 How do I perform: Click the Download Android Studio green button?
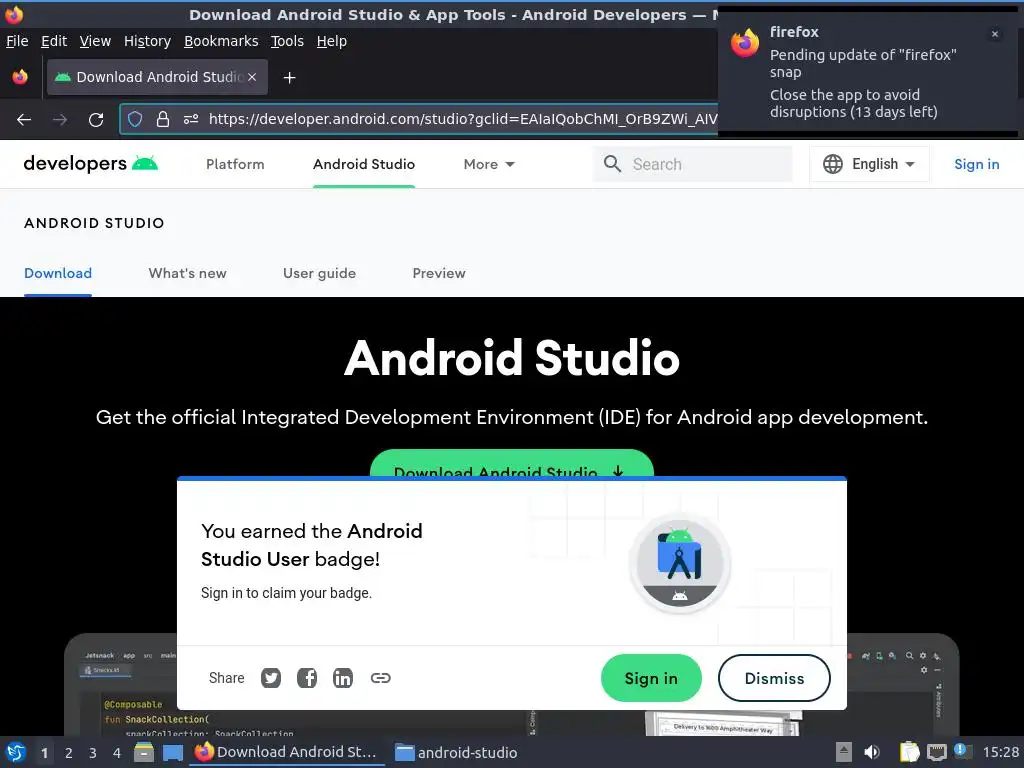(511, 464)
